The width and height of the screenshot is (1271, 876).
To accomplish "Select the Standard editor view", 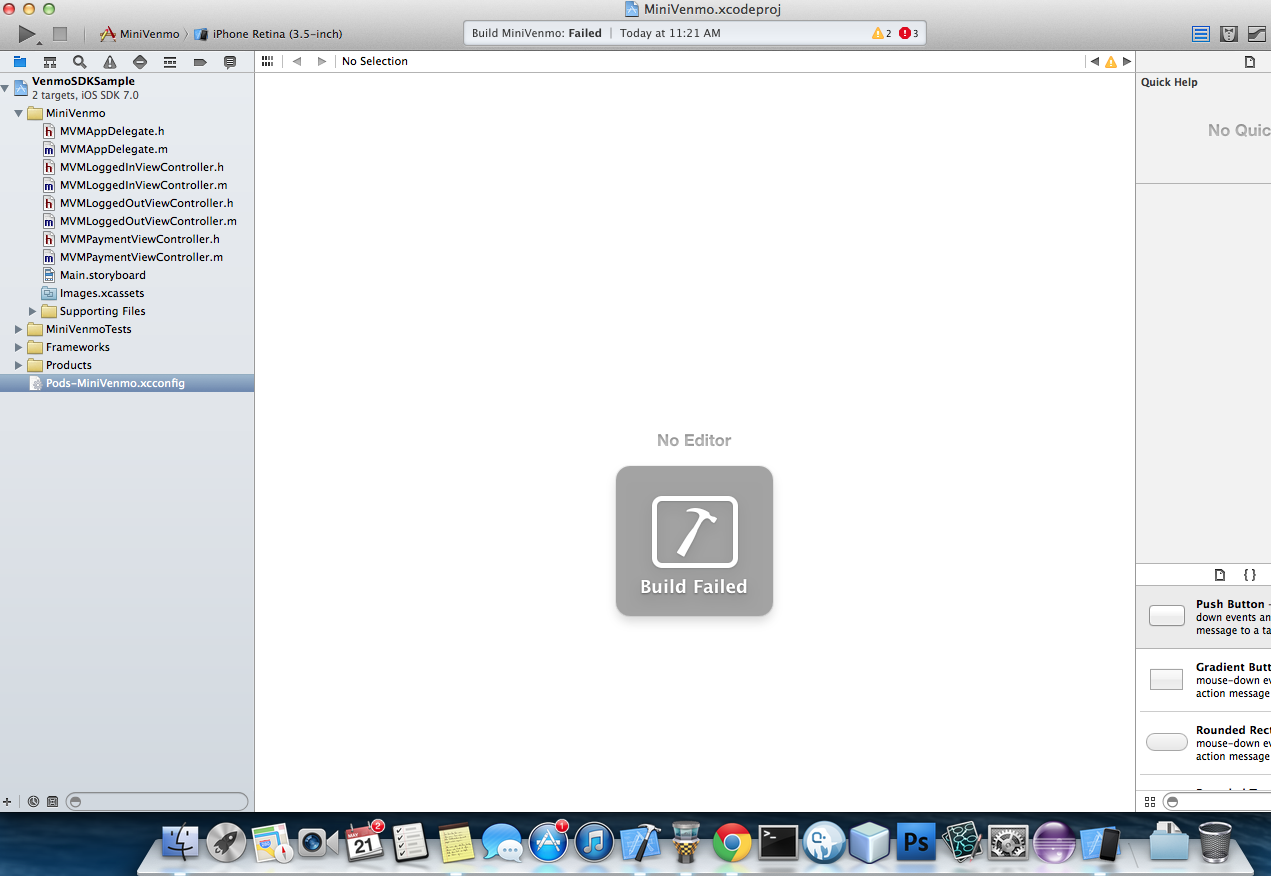I will (1201, 34).
